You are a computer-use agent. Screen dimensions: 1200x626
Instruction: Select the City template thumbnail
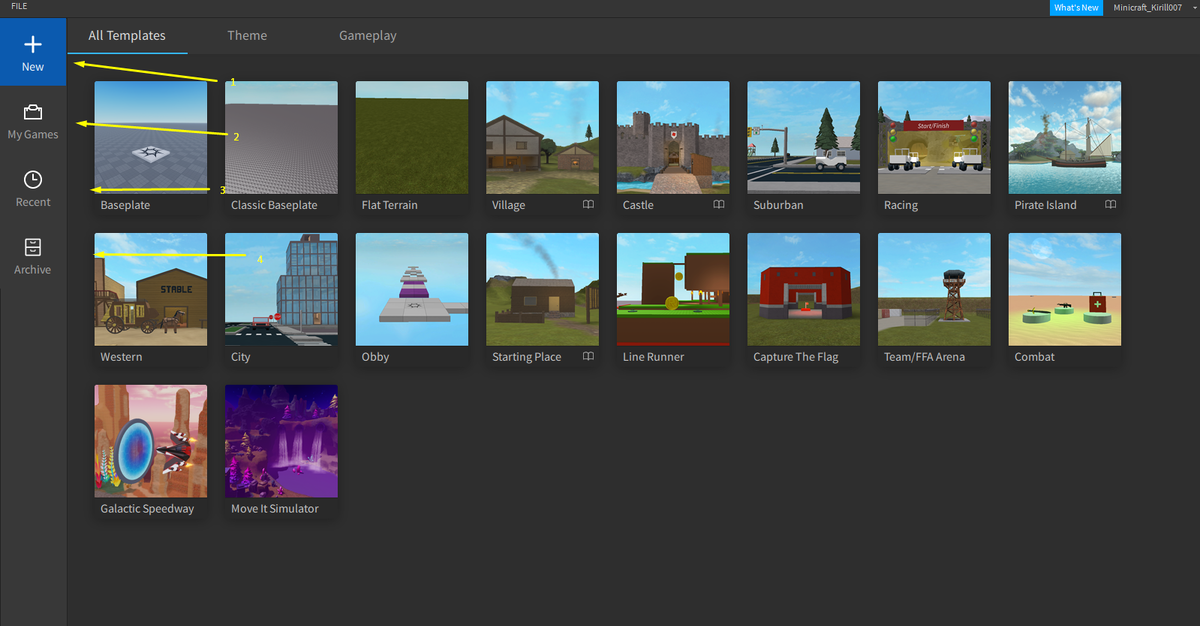(281, 289)
